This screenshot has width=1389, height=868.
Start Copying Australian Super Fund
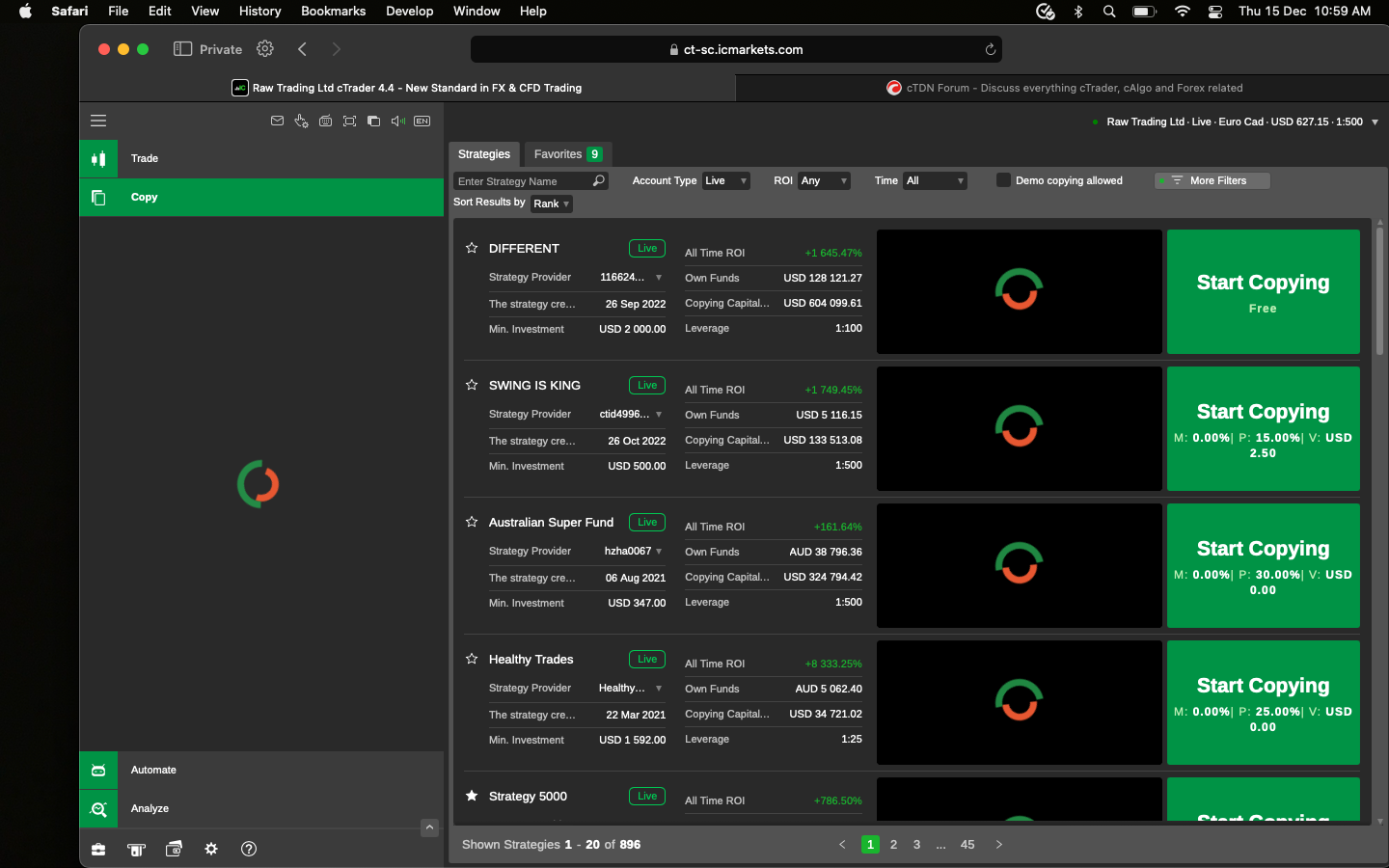(1264, 565)
